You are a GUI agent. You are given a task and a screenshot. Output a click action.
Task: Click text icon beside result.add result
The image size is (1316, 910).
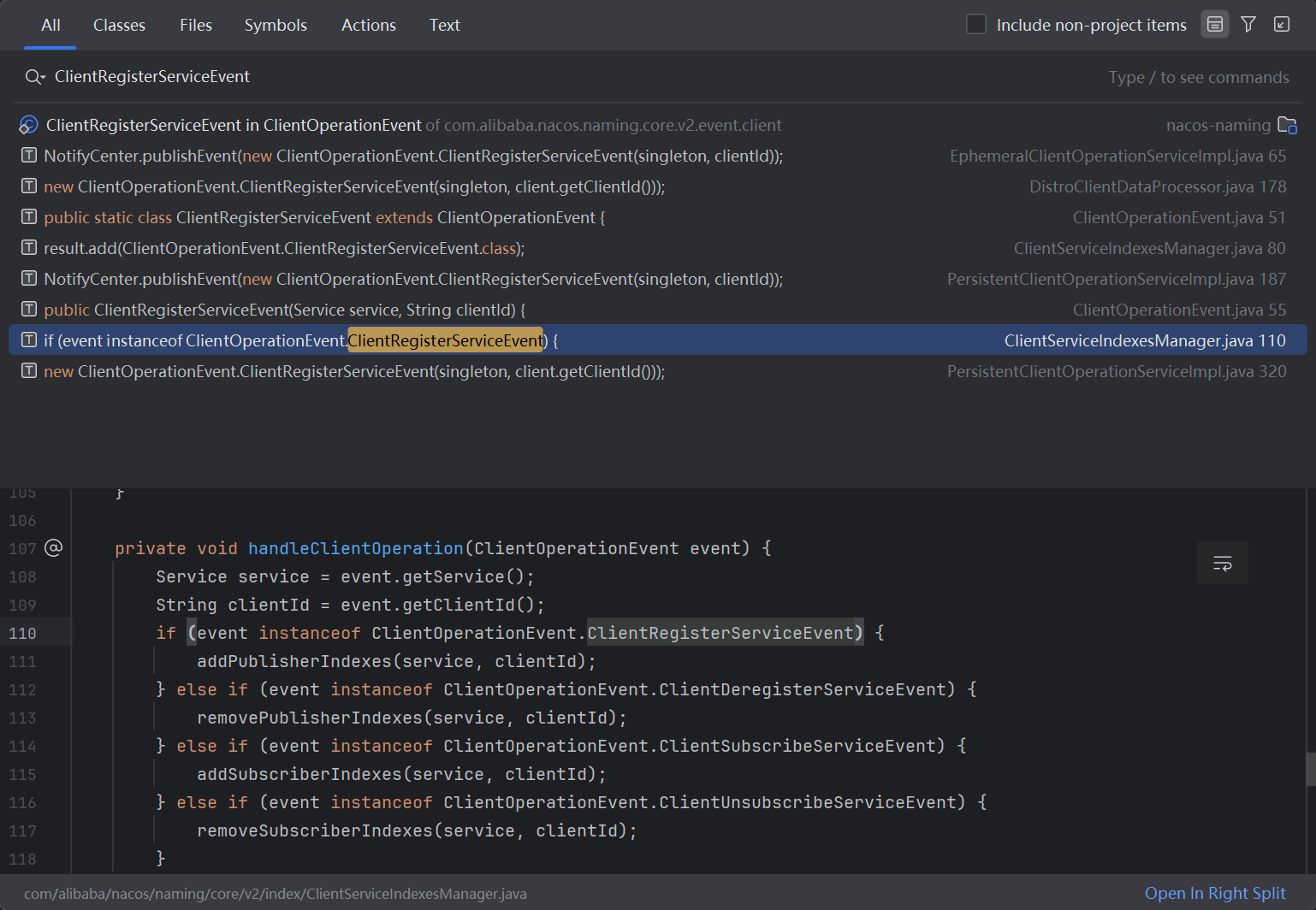click(x=29, y=248)
